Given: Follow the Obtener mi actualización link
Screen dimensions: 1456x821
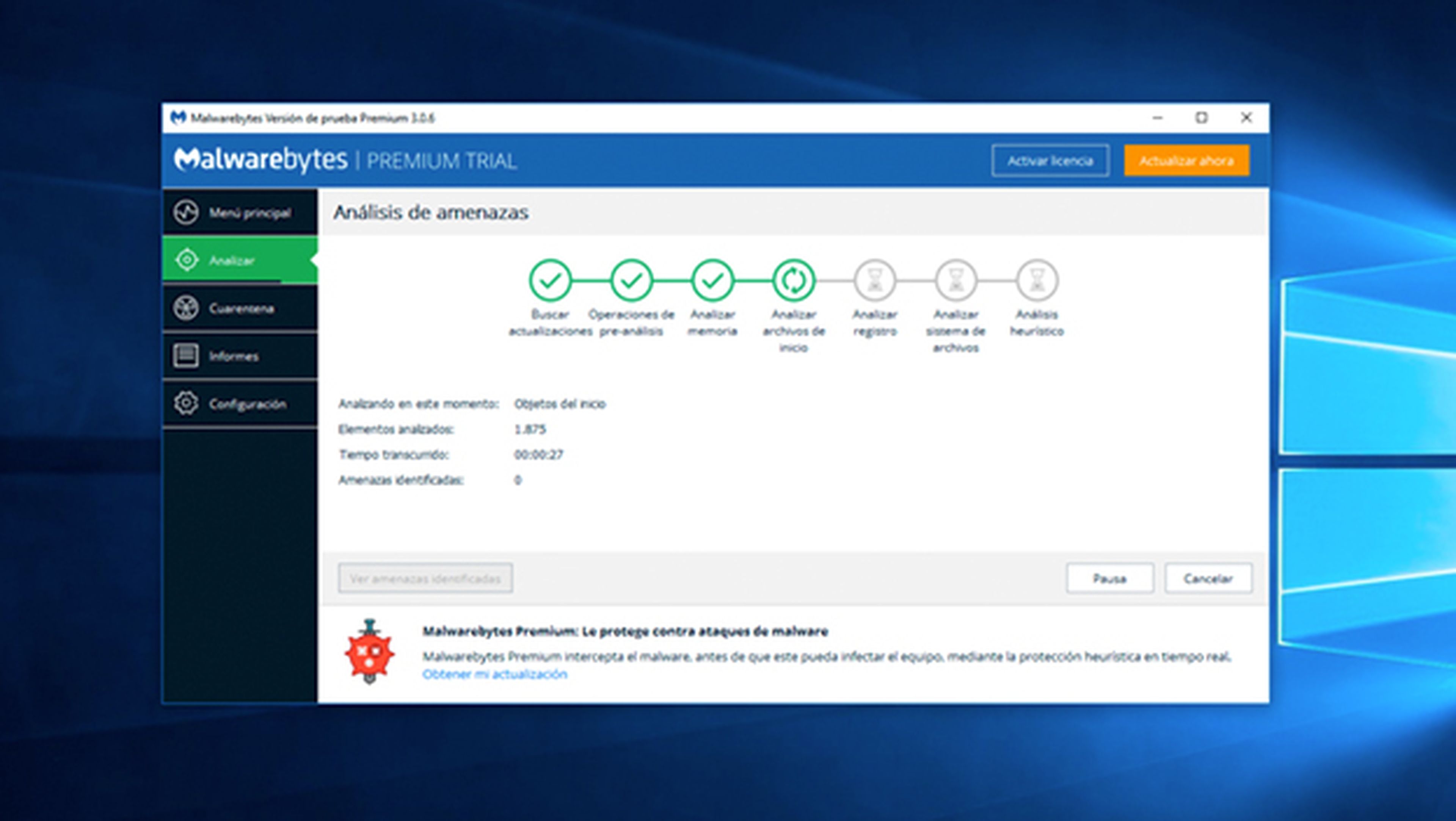Looking at the screenshot, I should [x=494, y=674].
